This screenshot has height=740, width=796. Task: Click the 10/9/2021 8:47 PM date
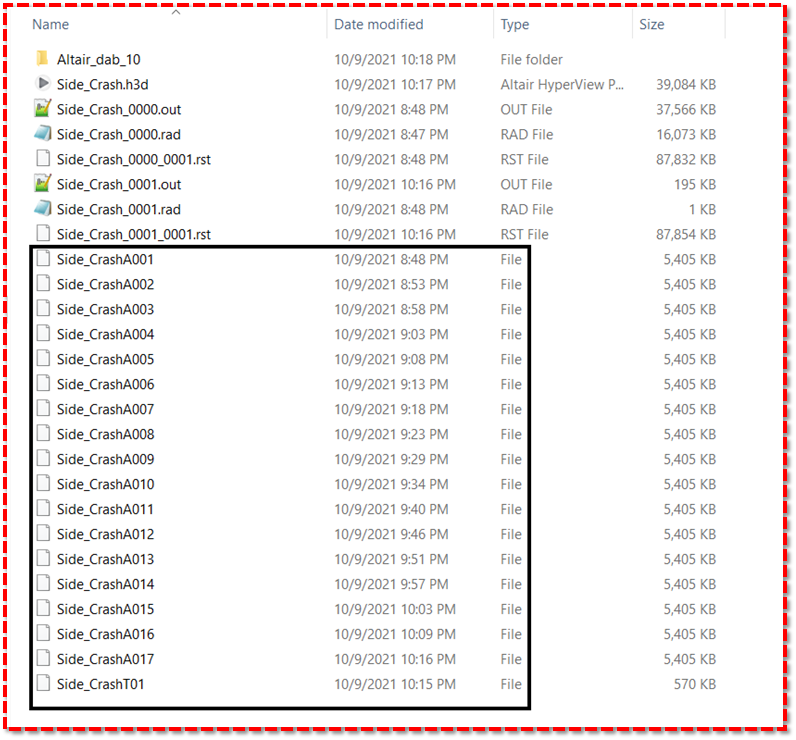point(391,134)
